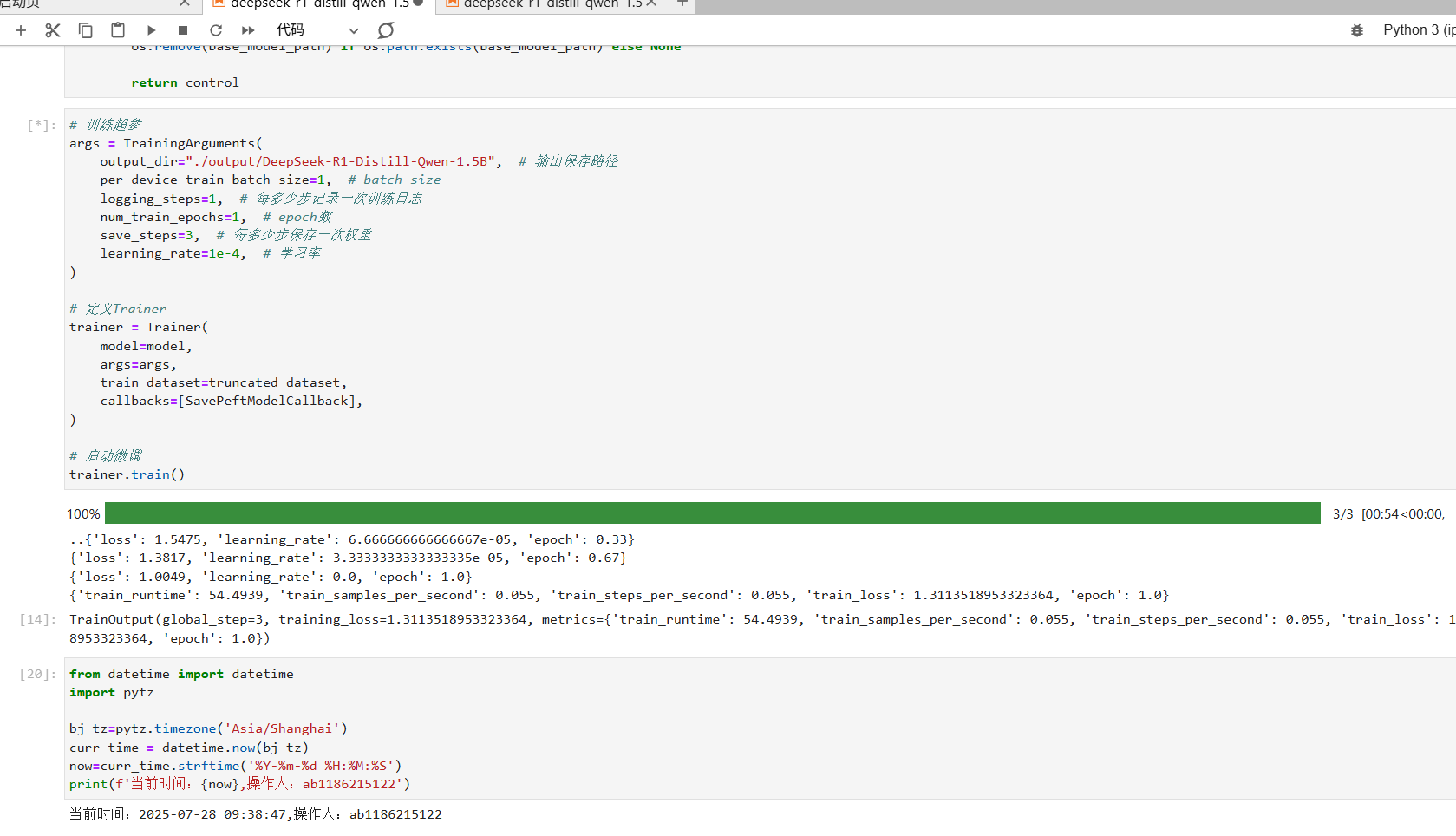Restart the kernel
Viewport: 1456px width, 836px height.
coord(216,30)
